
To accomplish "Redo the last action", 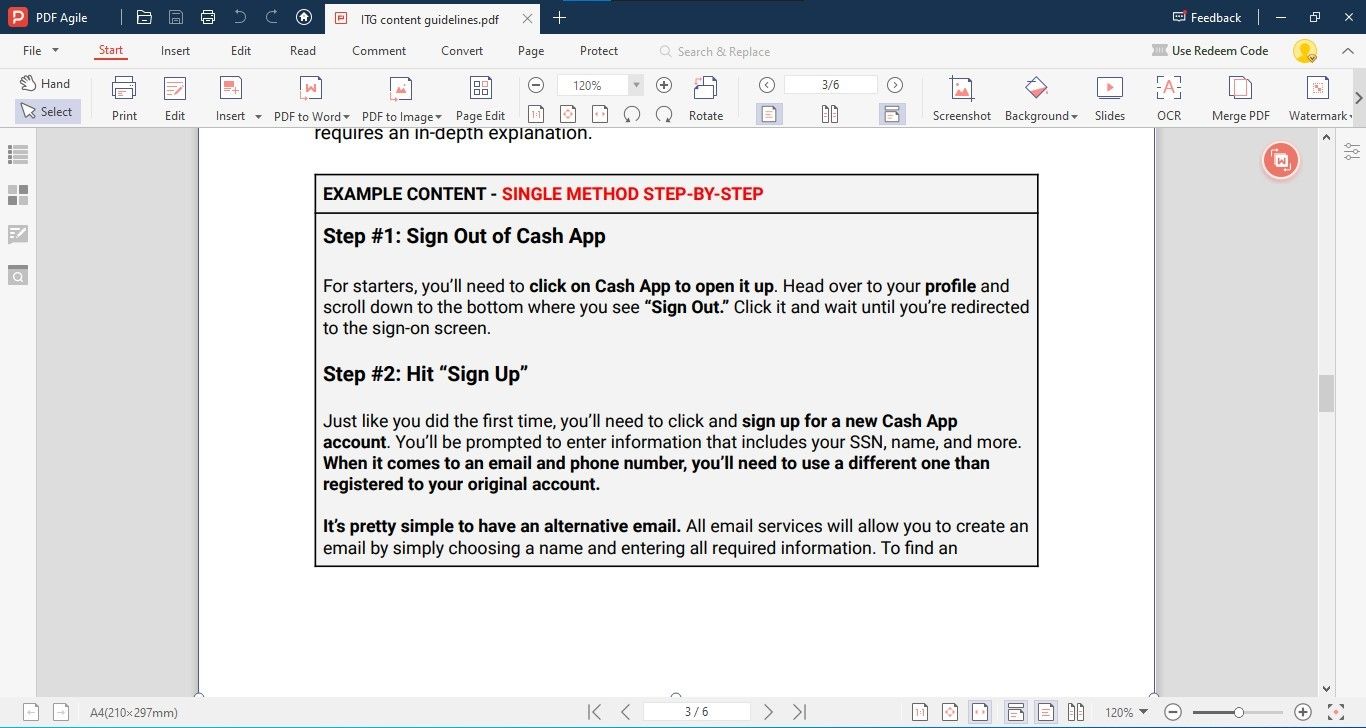I will coord(272,17).
